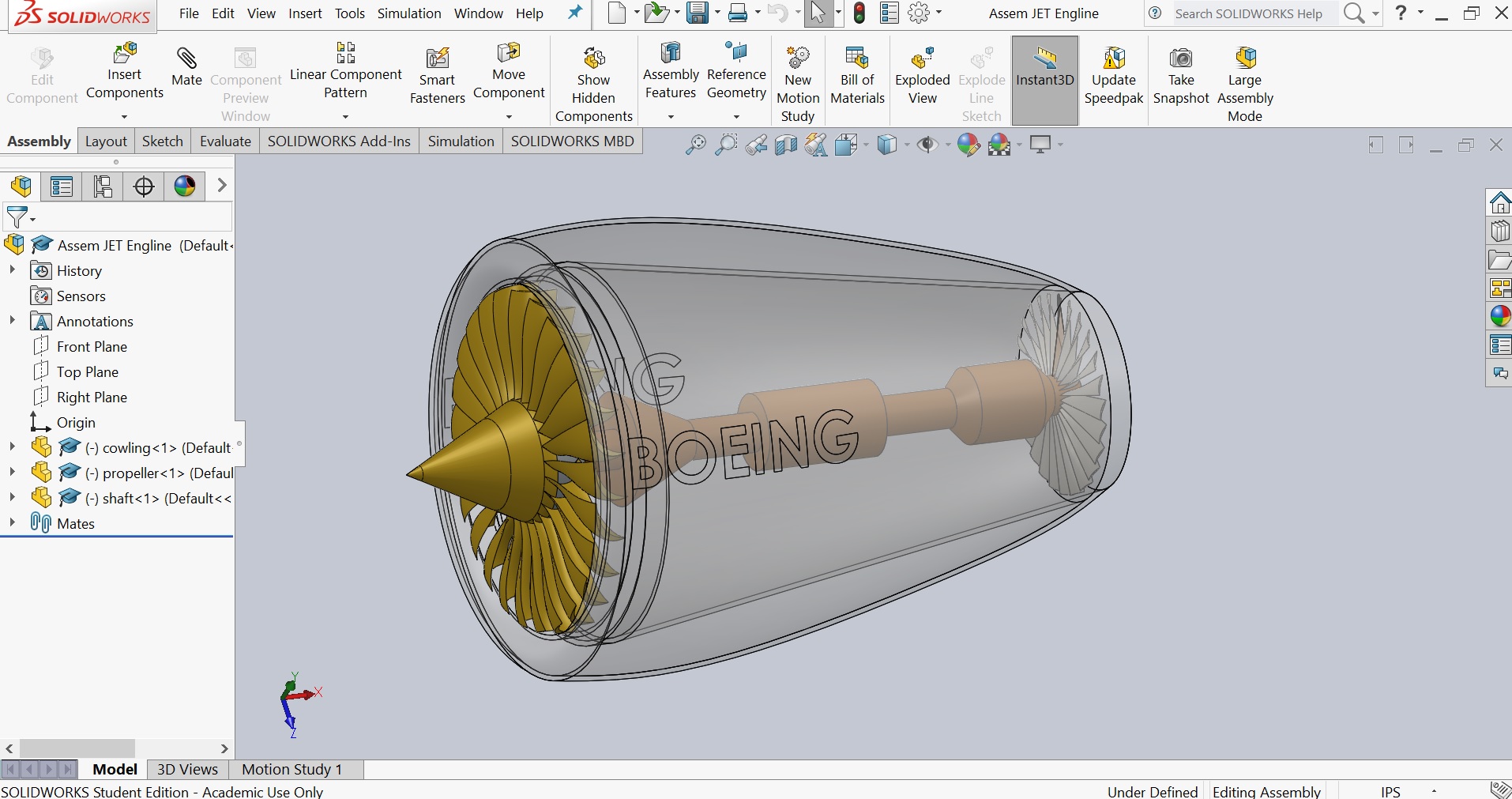Open the DisplayManager color ball tab
1512x799 pixels.
[185, 187]
